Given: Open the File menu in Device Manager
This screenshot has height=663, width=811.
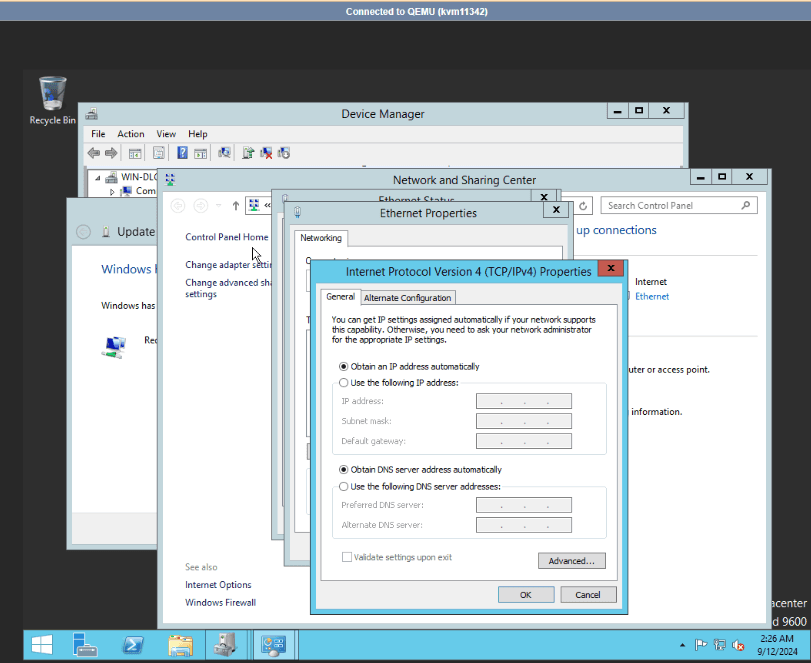Looking at the screenshot, I should coord(98,134).
